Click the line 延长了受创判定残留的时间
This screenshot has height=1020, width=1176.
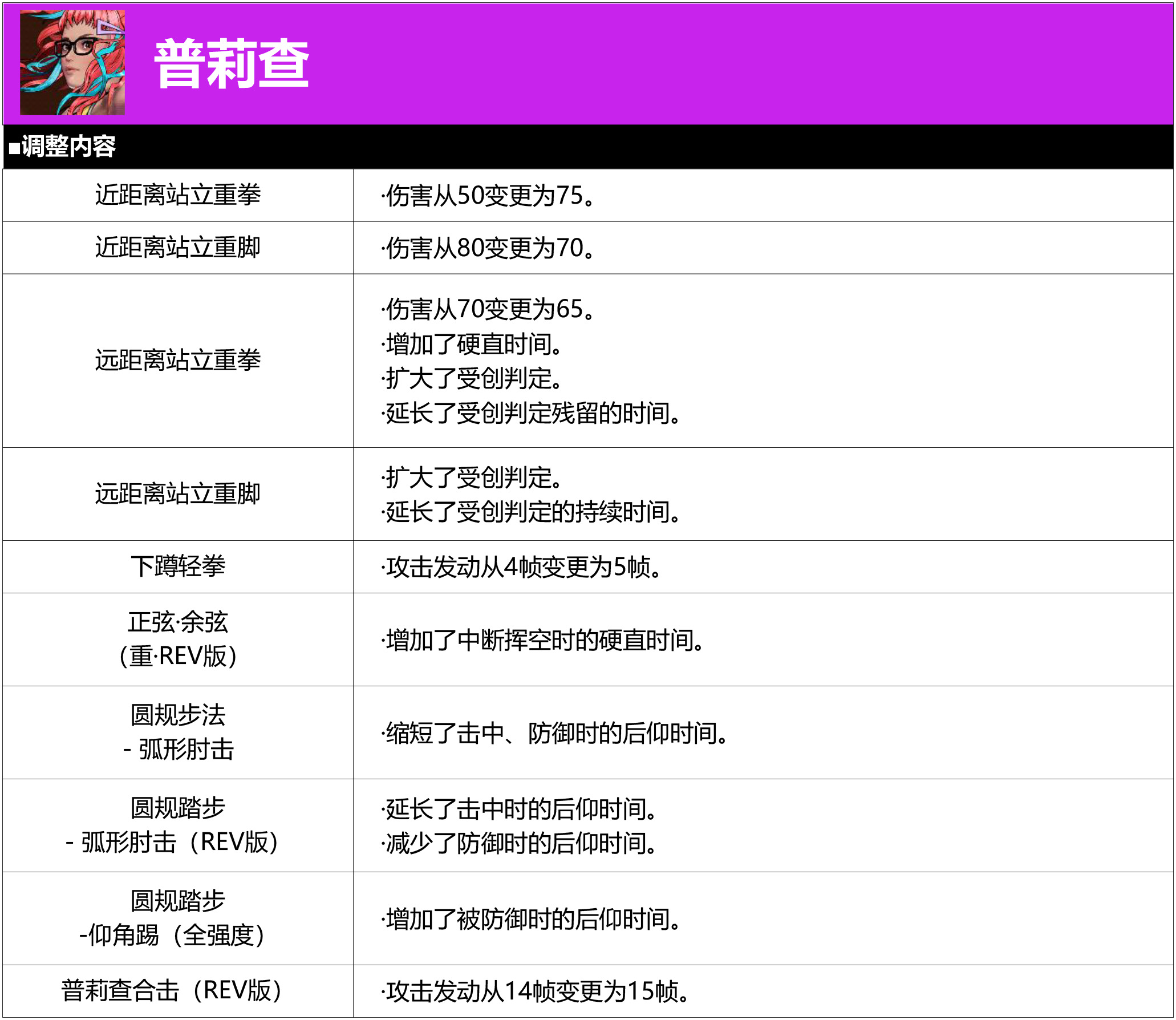pyautogui.click(x=531, y=413)
